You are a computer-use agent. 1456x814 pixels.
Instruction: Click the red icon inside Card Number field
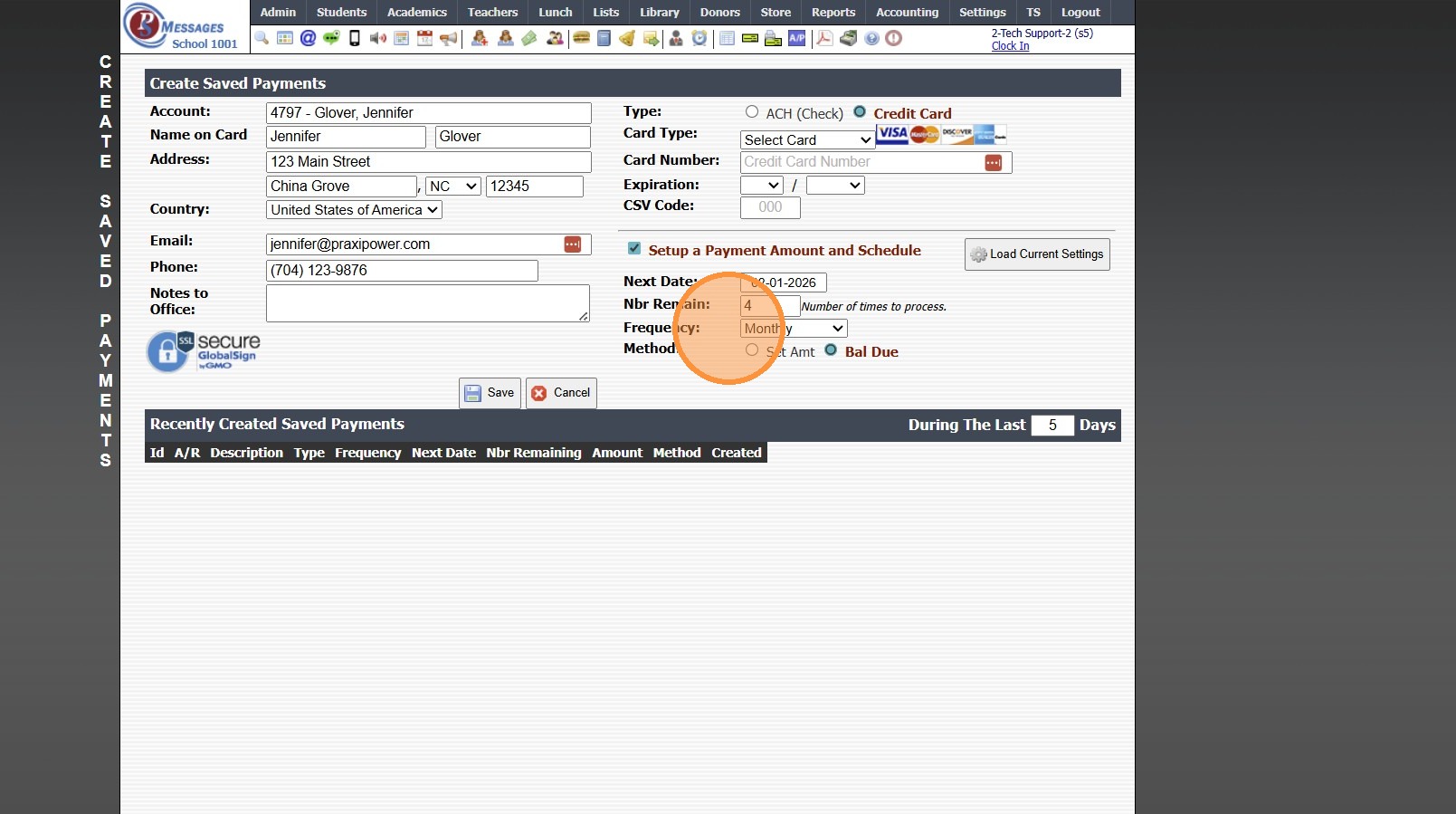[994, 162]
